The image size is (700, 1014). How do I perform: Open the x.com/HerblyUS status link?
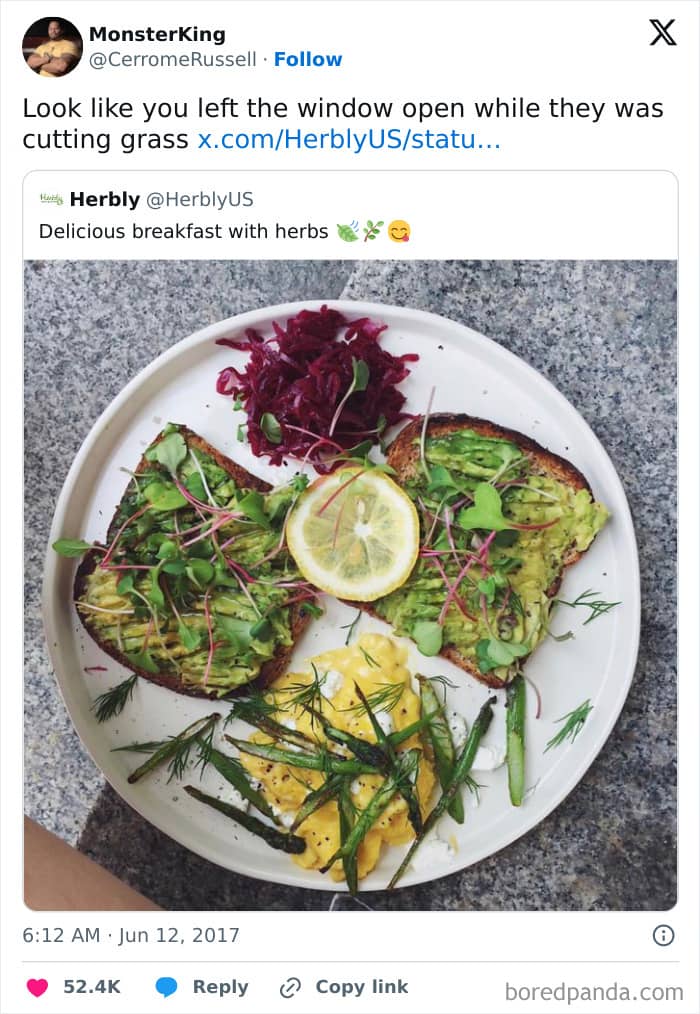point(349,139)
